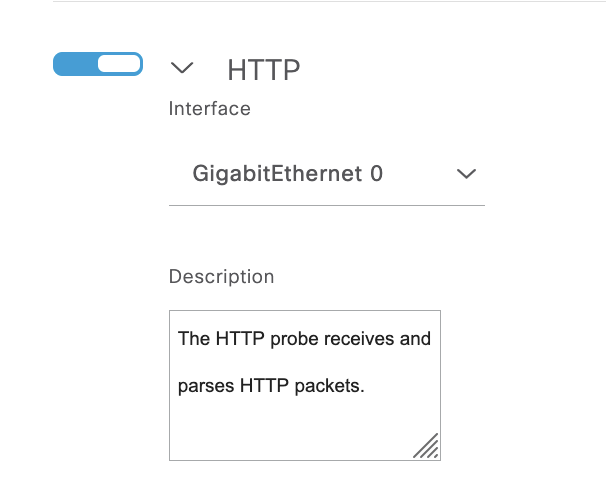Click the Description field label
Screen dimensions: 606x502
click(221, 276)
